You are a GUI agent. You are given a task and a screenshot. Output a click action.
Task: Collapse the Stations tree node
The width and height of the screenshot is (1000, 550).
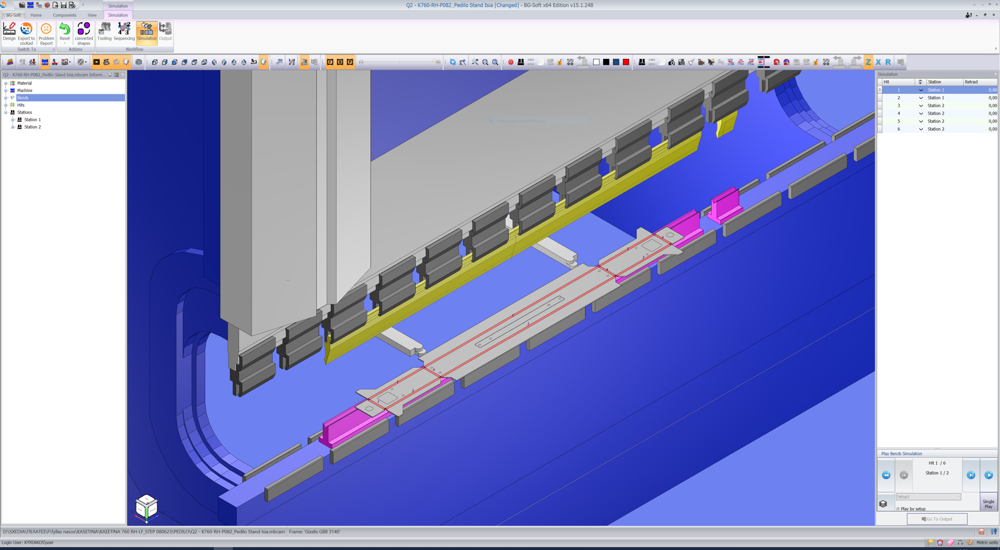(6, 112)
